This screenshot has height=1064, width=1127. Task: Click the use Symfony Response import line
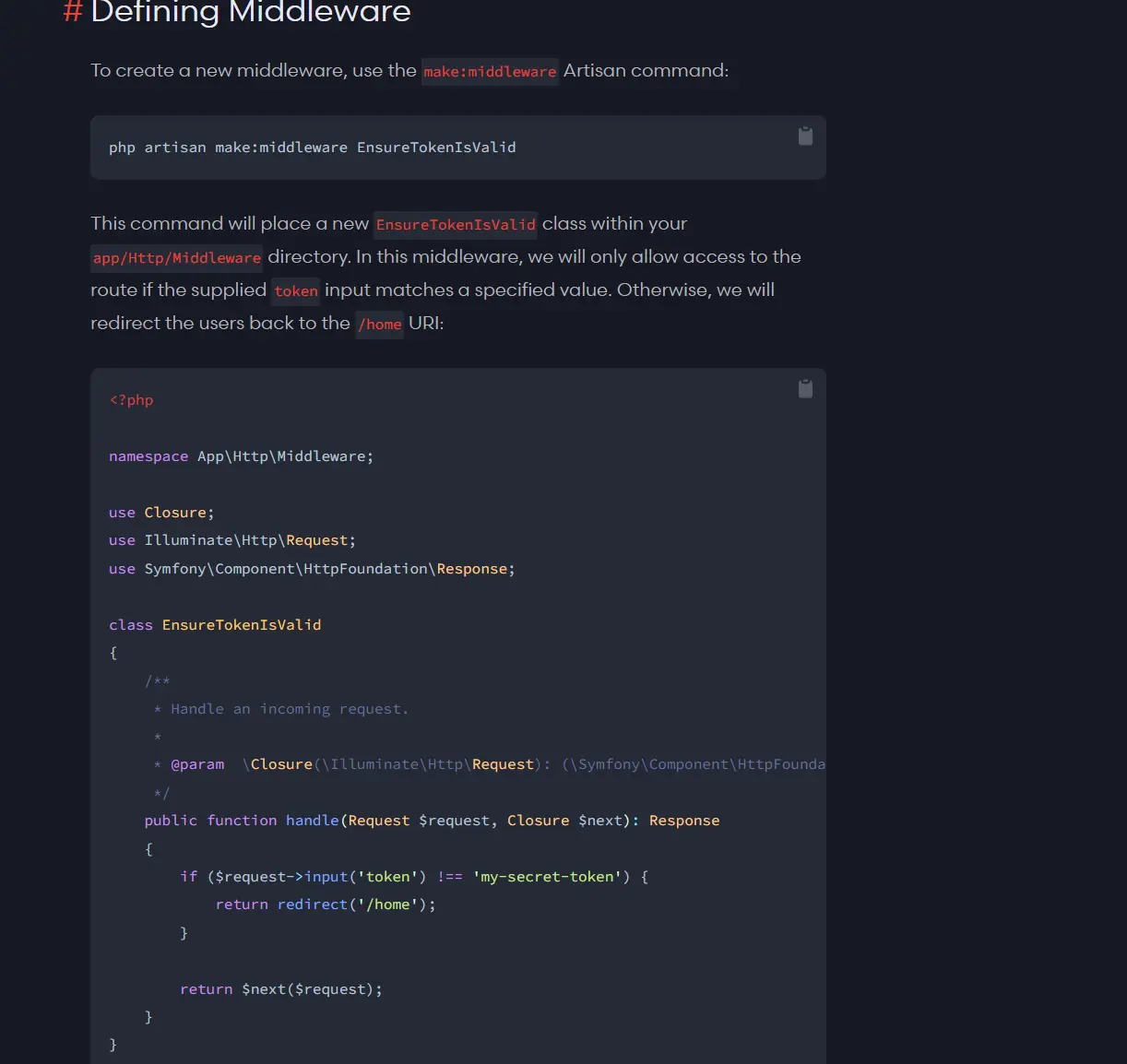pos(312,569)
